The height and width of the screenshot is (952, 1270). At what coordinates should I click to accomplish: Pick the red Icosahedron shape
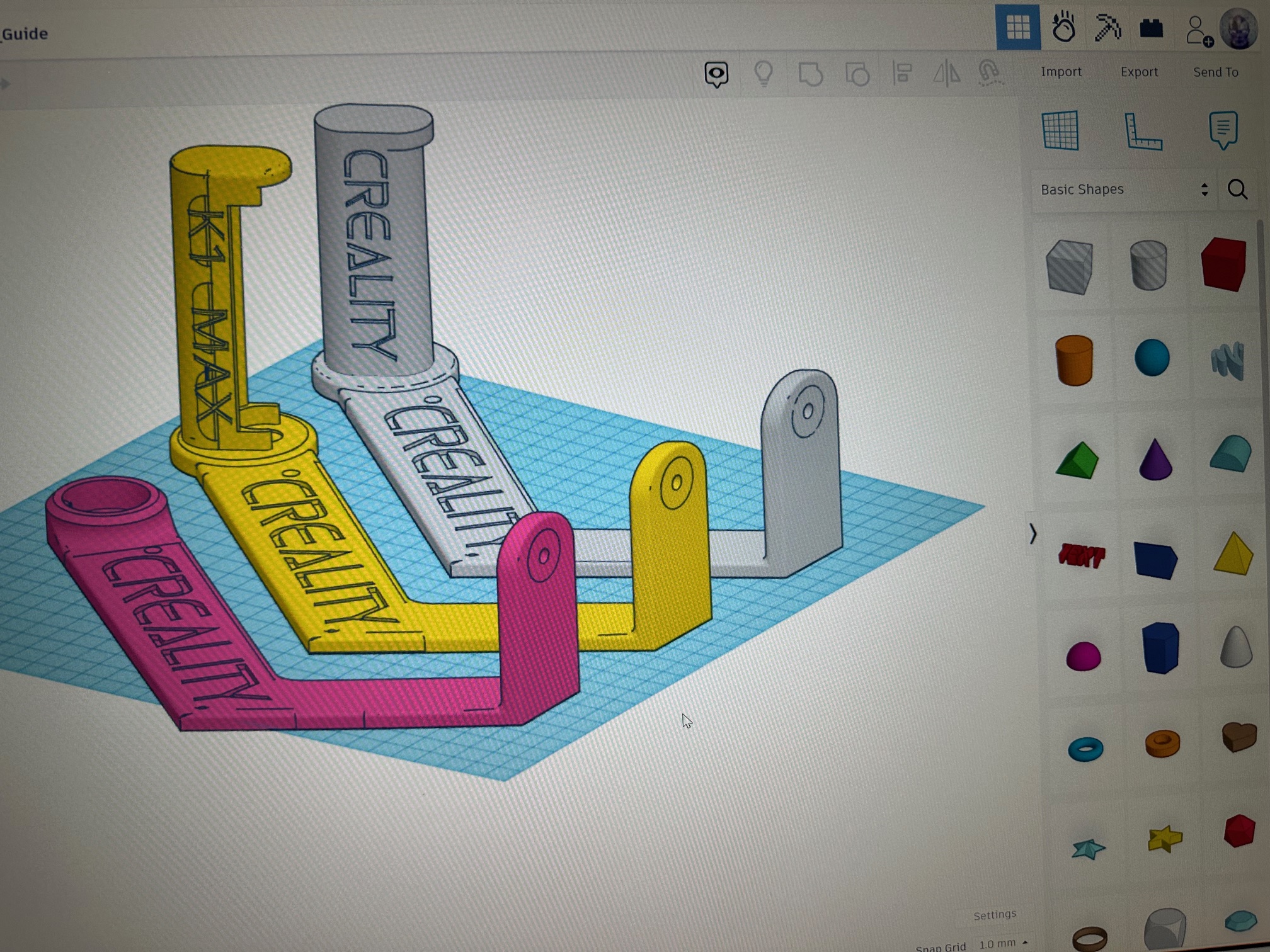(1239, 831)
